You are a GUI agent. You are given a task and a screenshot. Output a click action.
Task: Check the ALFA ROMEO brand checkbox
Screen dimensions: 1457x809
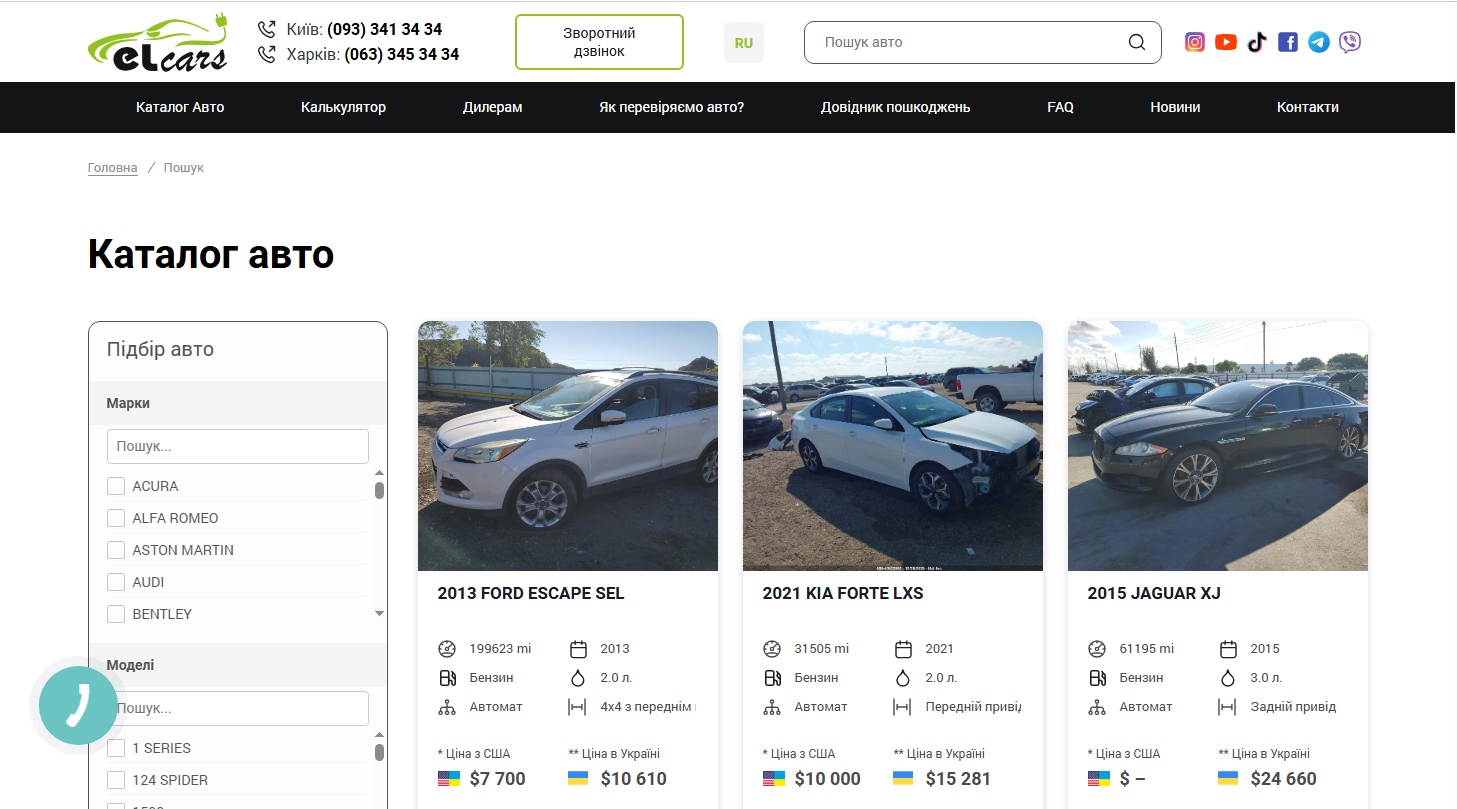pyautogui.click(x=116, y=518)
